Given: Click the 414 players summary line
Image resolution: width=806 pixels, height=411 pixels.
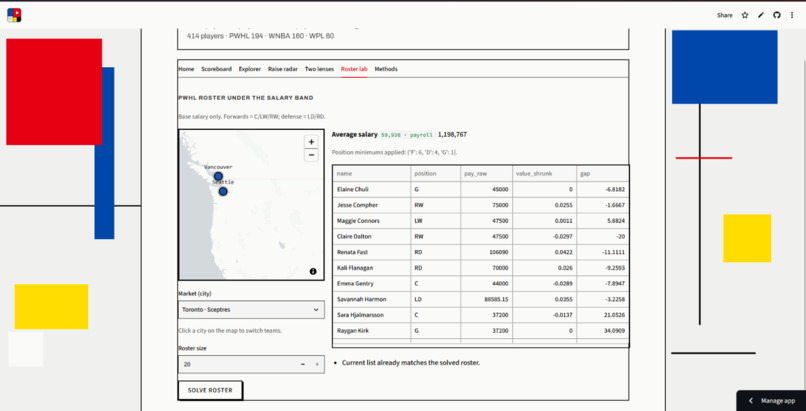Looking at the screenshot, I should click(261, 36).
